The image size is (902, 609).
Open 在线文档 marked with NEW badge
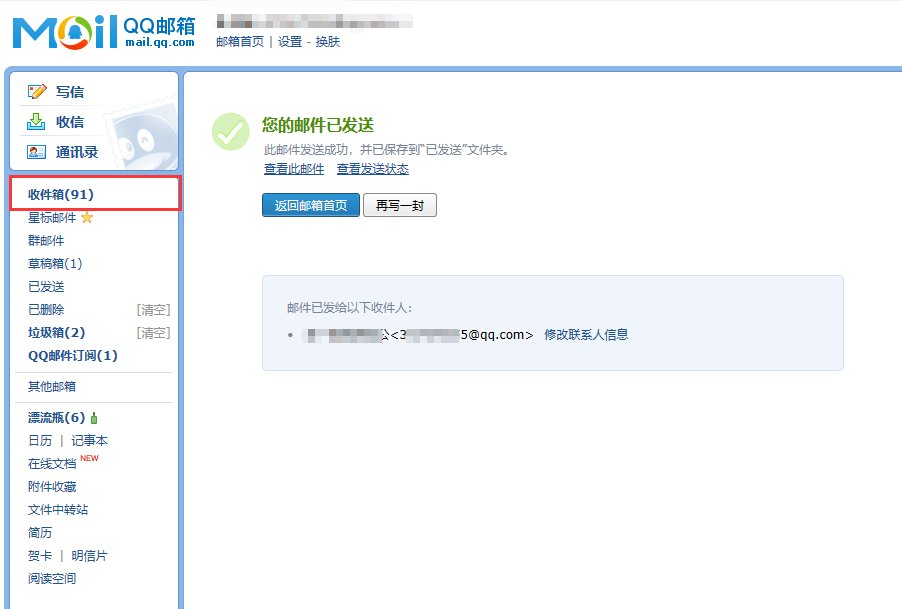click(x=55, y=463)
